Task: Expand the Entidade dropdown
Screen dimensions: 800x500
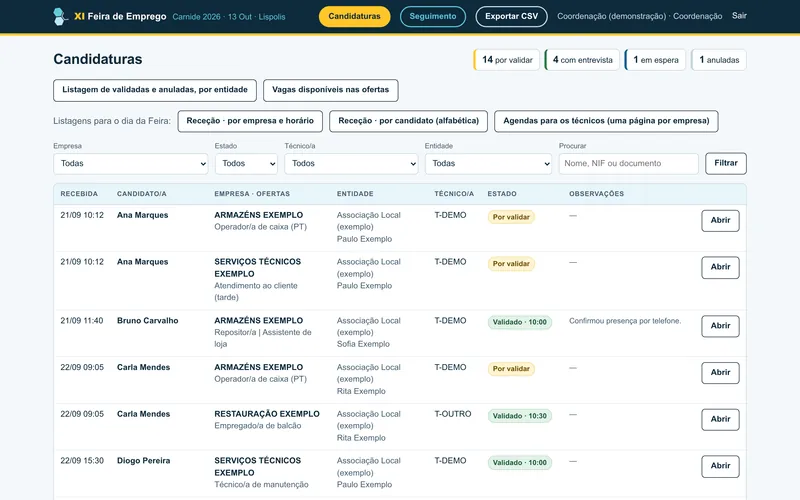Action: [488, 164]
